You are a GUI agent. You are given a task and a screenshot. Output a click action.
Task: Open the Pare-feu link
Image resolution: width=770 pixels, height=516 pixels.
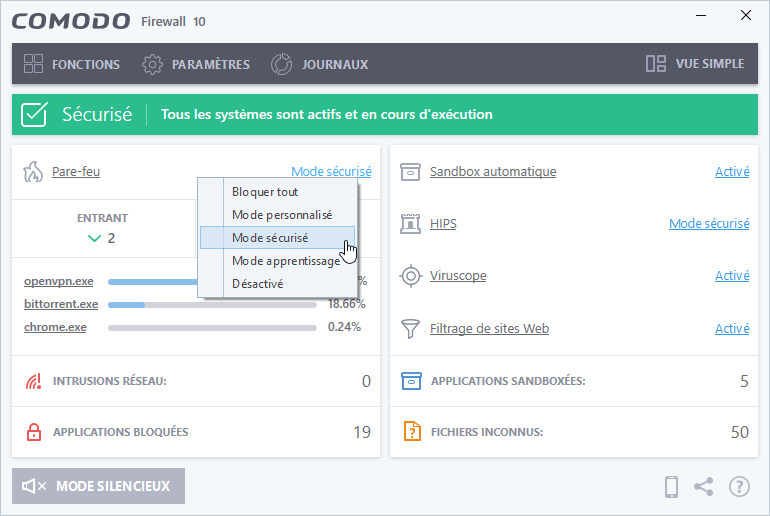(x=76, y=171)
